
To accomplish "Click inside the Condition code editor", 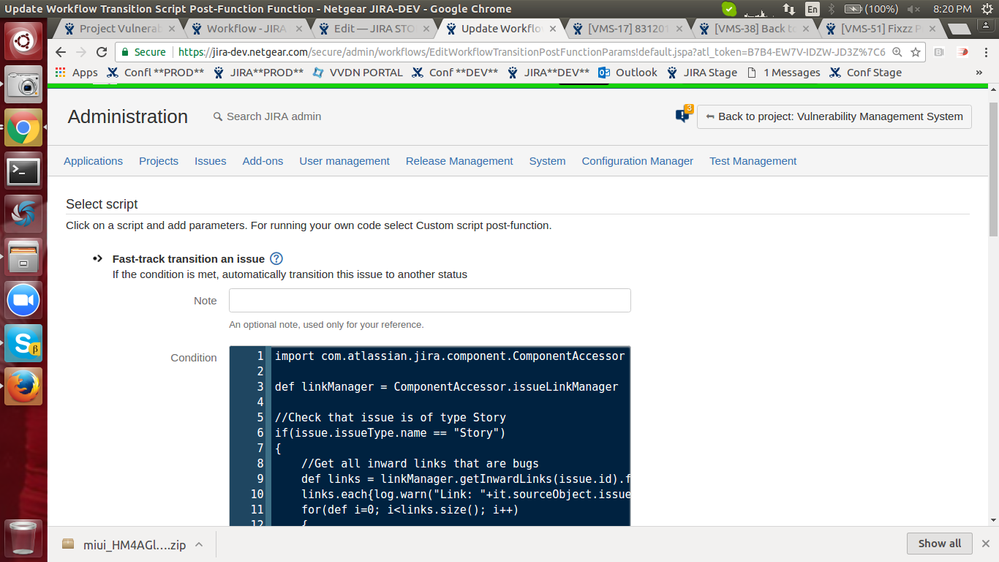I will point(430,436).
